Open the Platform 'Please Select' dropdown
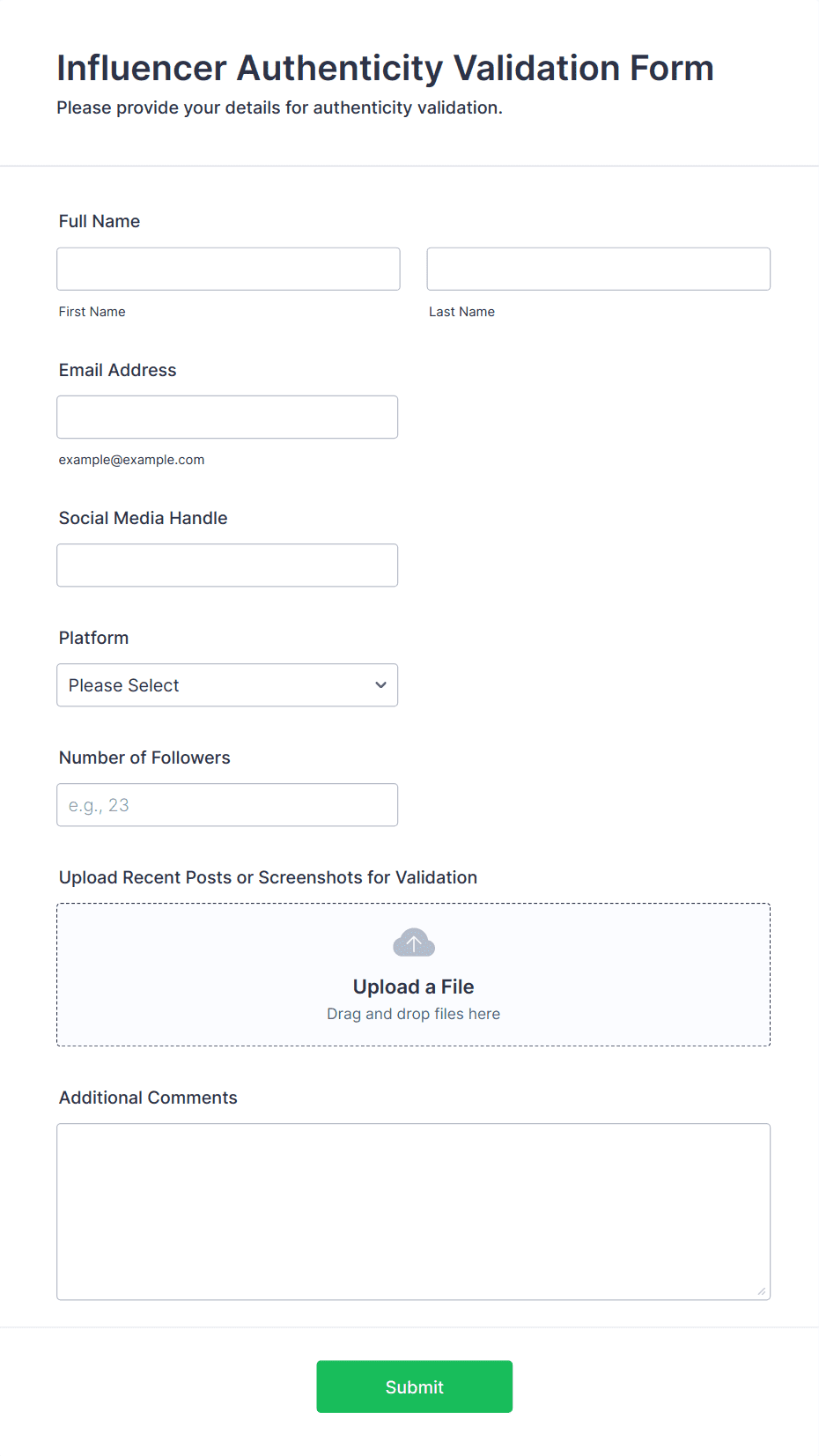 coord(226,685)
